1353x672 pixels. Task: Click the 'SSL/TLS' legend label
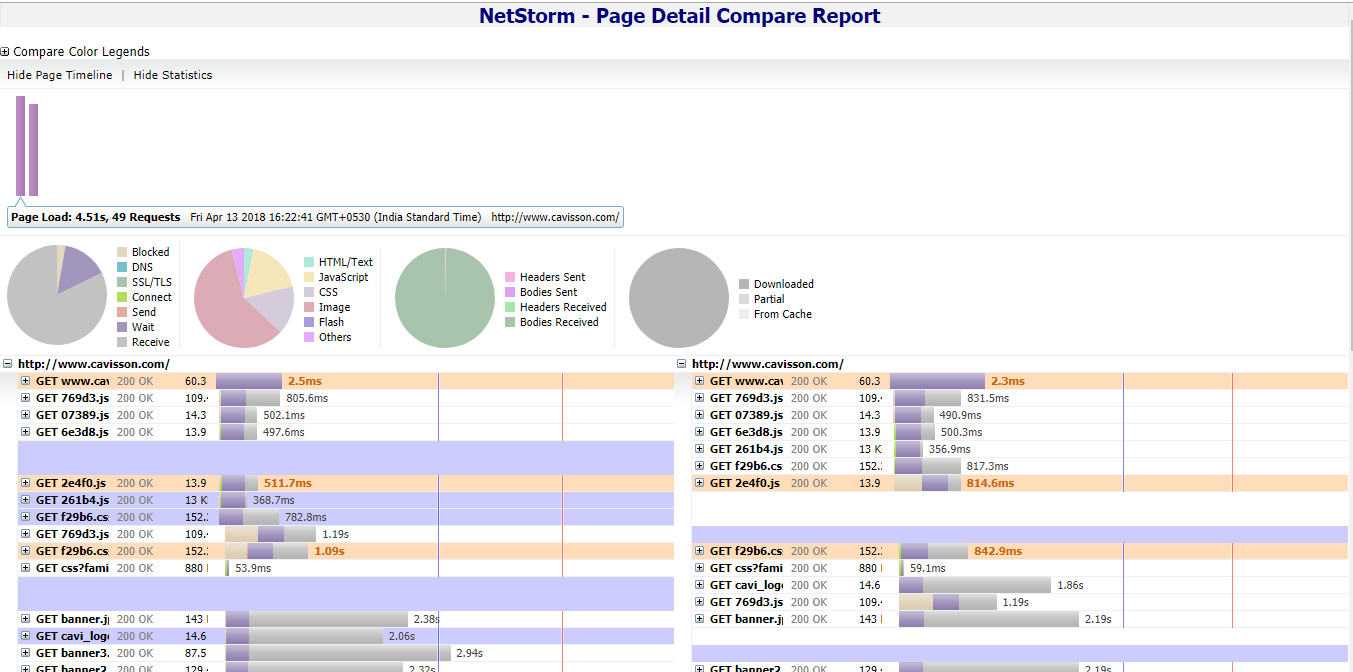coord(152,282)
